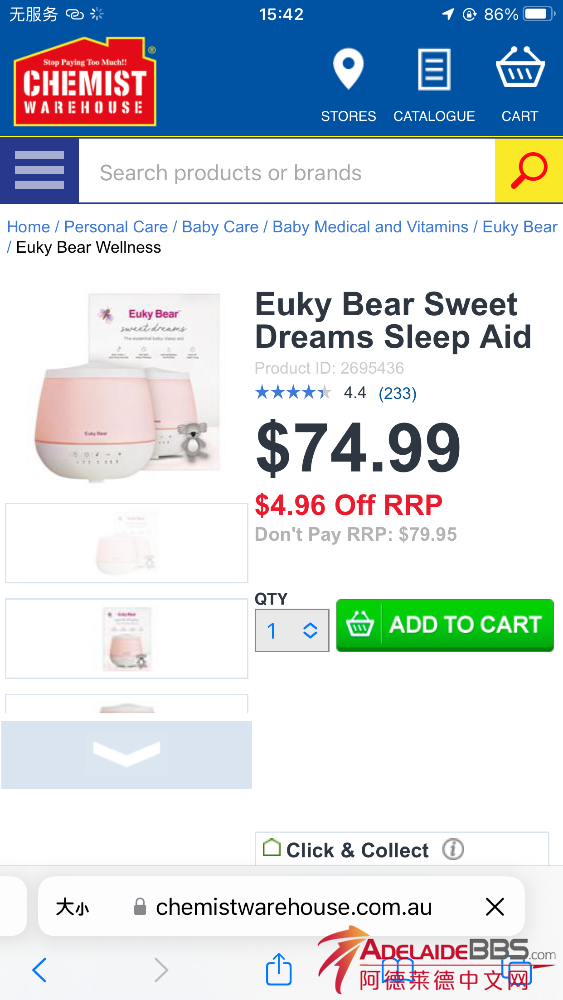This screenshot has height=1000, width=563.
Task: Tap the Click & Collect info icon
Action: [x=453, y=849]
